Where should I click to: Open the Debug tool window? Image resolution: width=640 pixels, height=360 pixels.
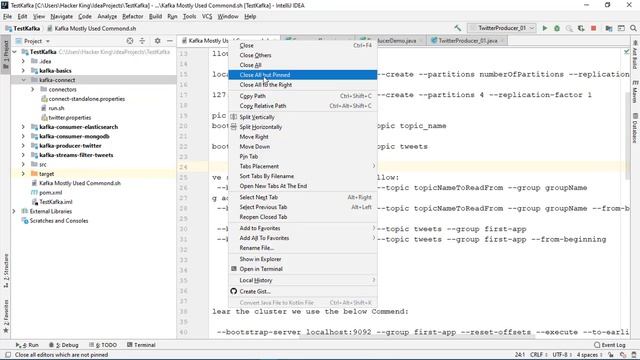pyautogui.click(x=64, y=345)
